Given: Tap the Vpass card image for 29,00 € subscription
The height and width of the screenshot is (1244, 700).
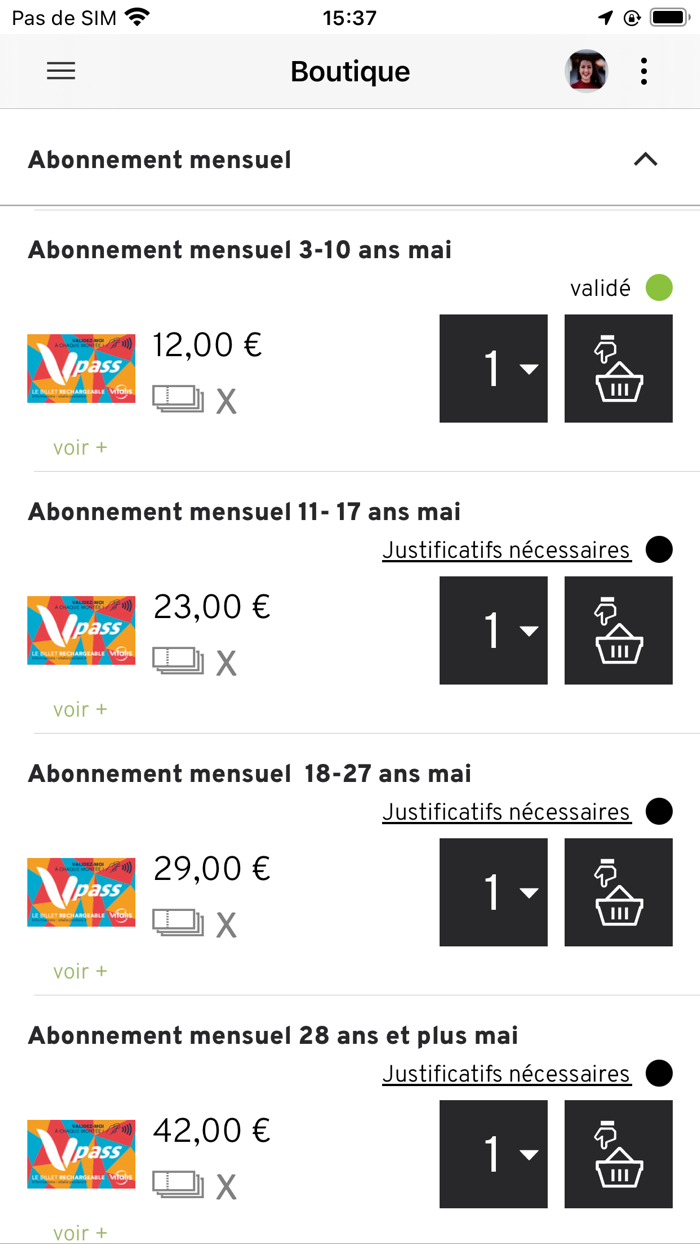Looking at the screenshot, I should pos(81,892).
